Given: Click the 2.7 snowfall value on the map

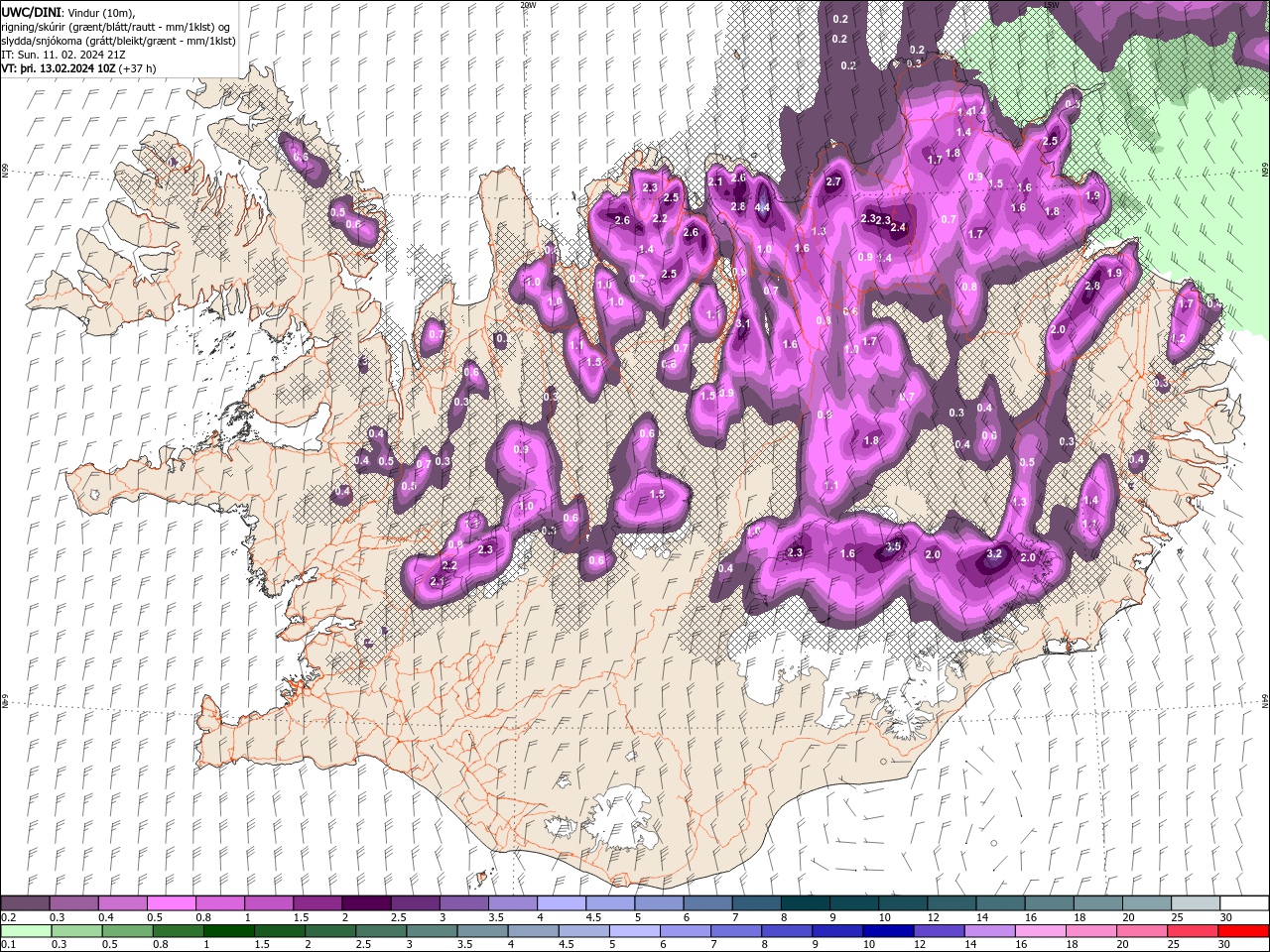Looking at the screenshot, I should 833,181.
